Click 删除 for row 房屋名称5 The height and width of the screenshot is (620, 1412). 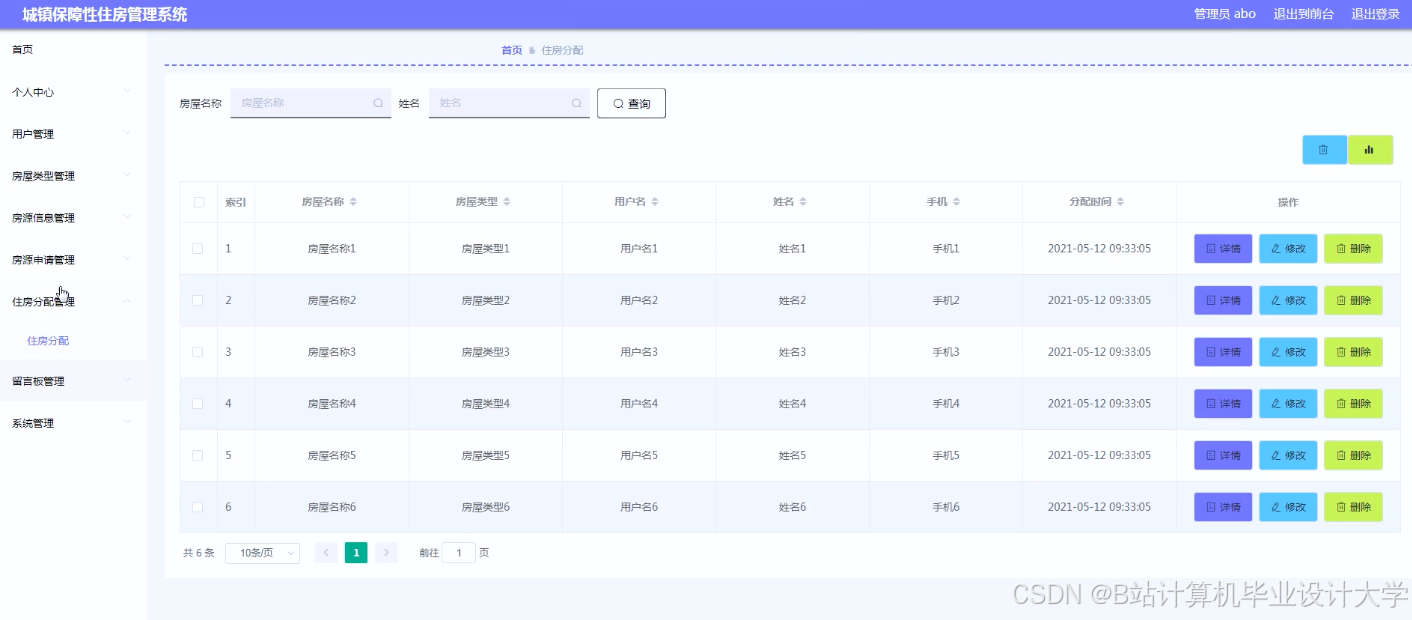[1353, 455]
